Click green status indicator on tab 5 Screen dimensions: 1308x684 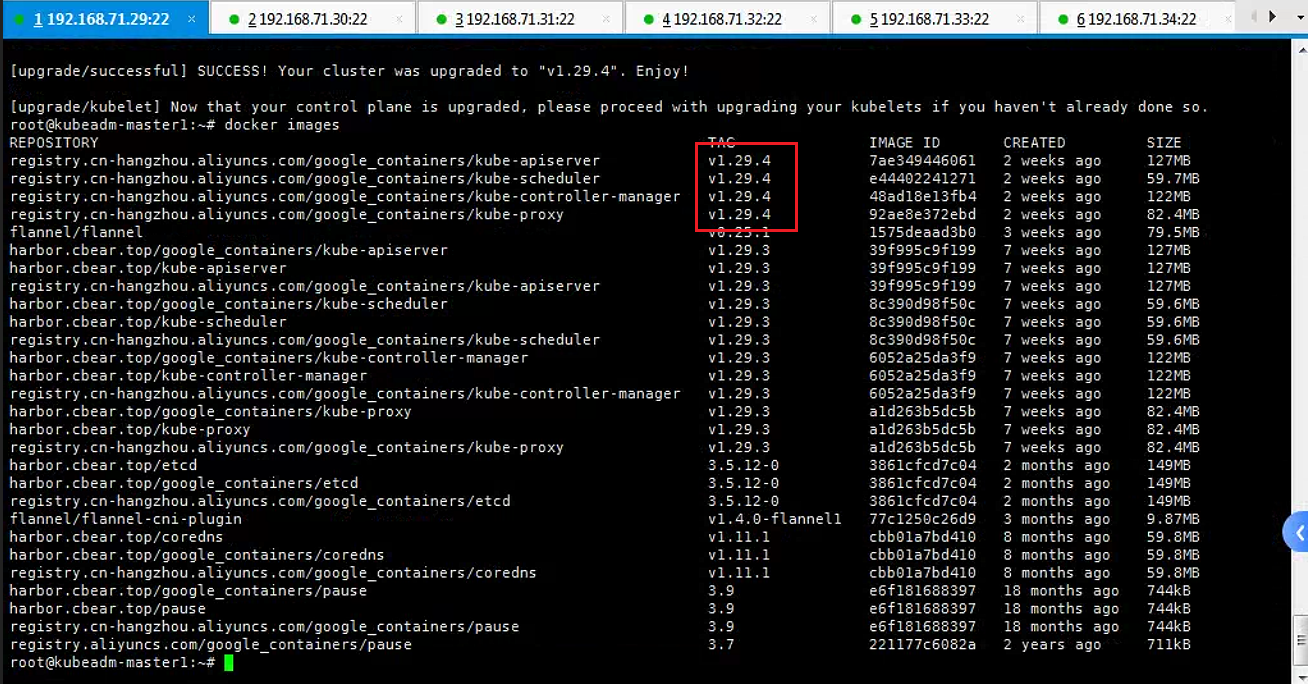[855, 19]
